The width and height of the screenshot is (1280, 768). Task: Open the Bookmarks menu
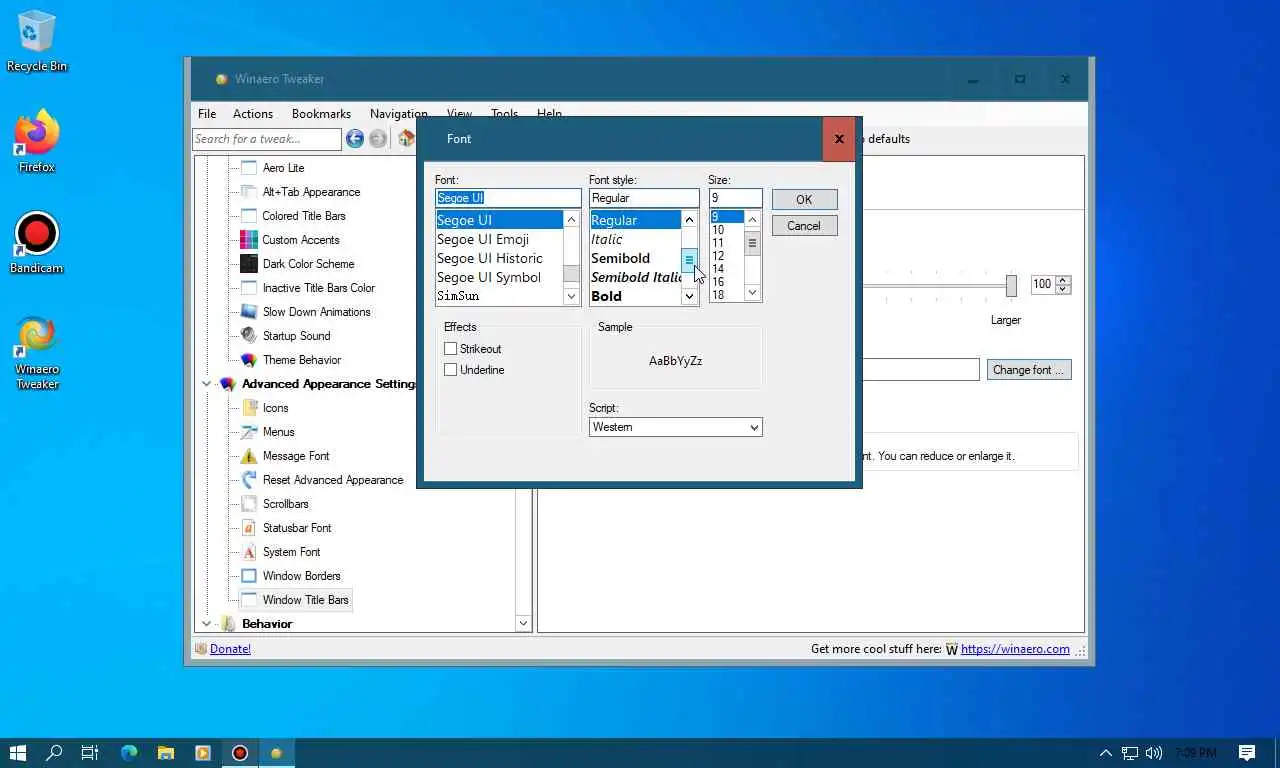click(x=321, y=114)
